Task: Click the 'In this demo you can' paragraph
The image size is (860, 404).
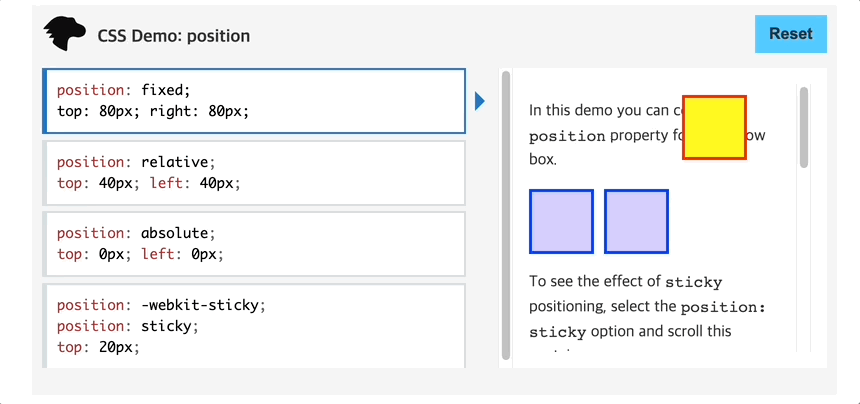Action: [647, 135]
